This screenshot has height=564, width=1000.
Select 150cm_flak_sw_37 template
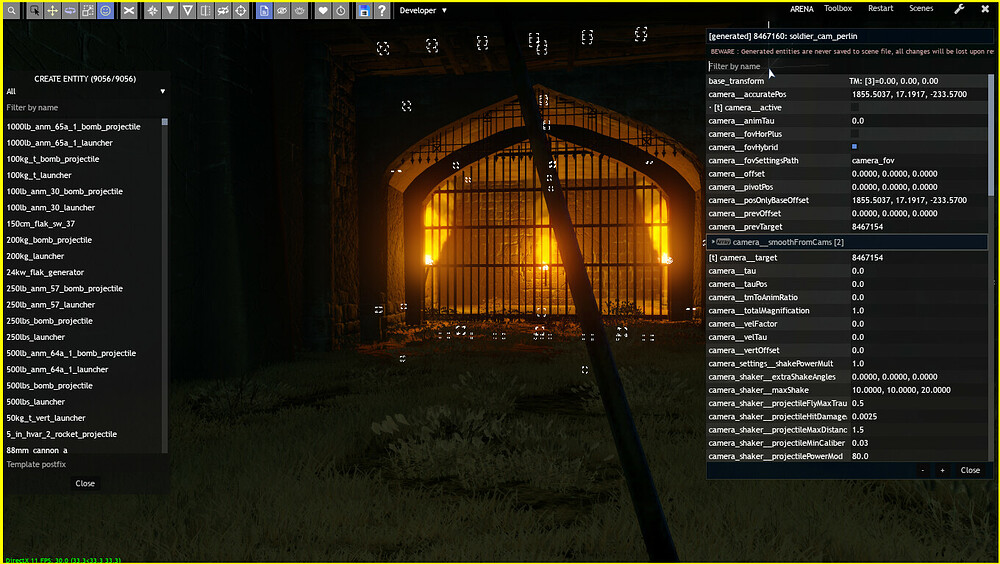[x=40, y=224]
